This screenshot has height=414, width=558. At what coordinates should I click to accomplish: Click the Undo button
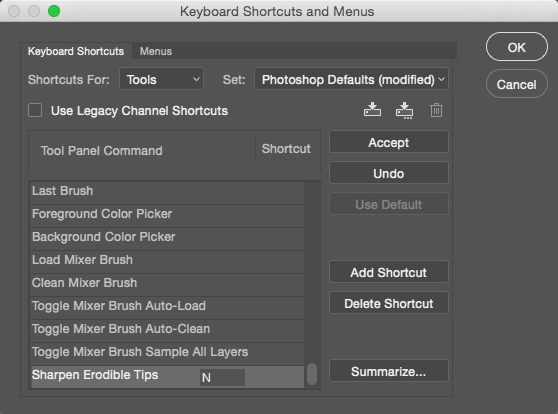[x=389, y=173]
